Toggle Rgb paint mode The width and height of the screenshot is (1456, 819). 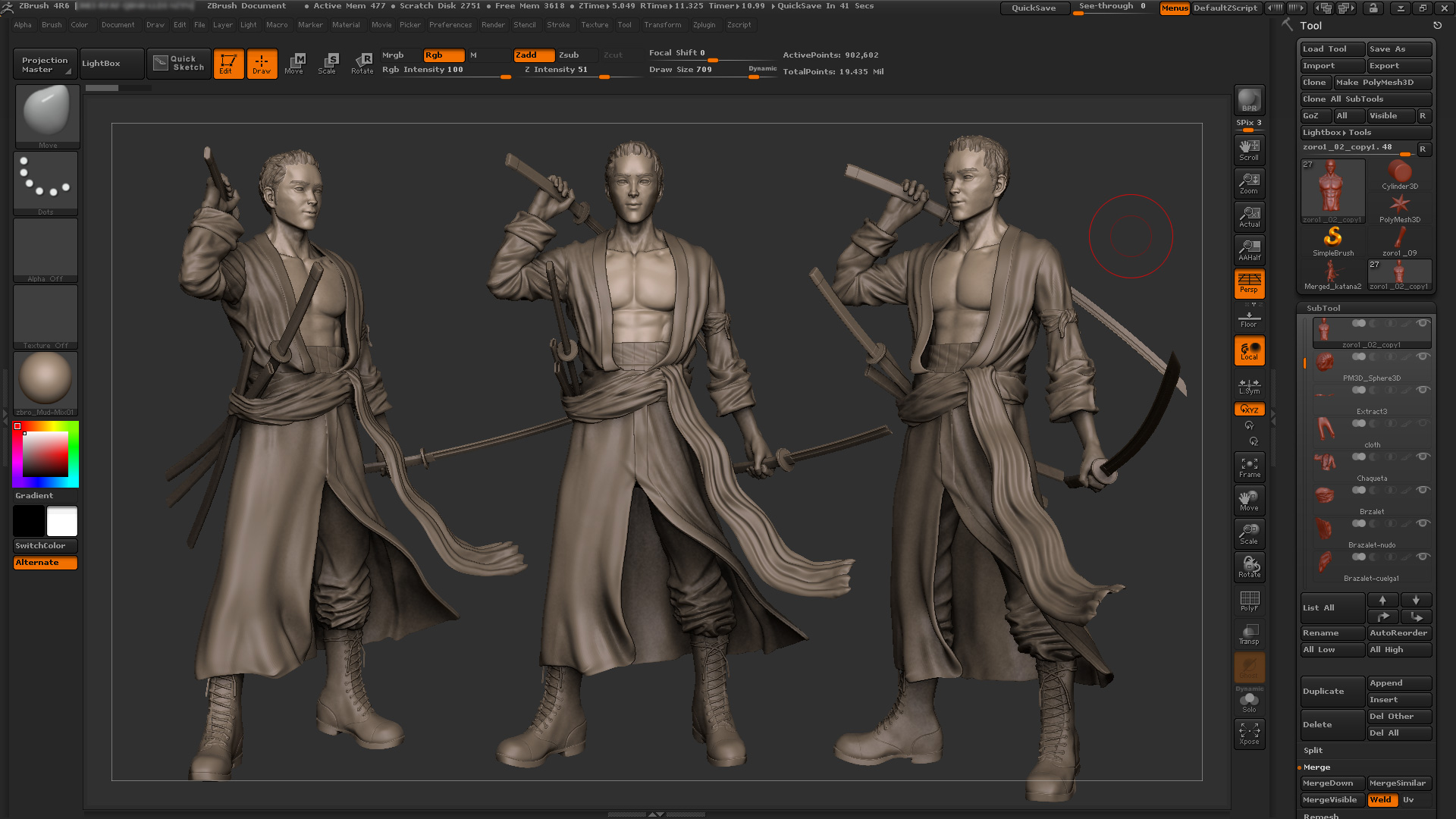pos(444,55)
